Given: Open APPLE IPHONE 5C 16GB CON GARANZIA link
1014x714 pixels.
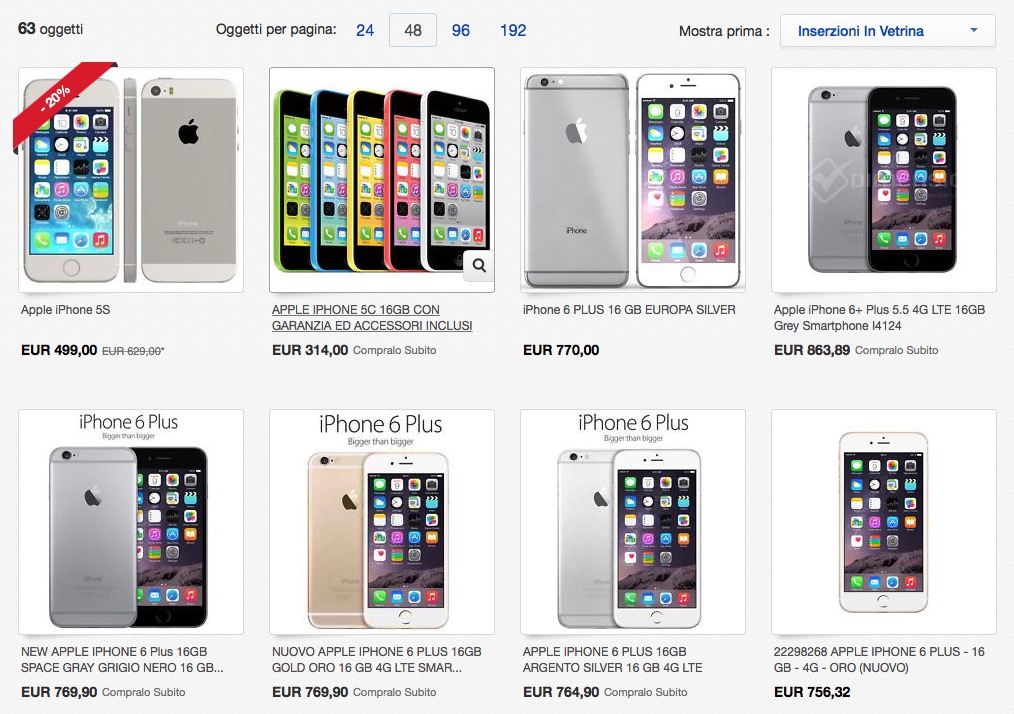Looking at the screenshot, I should [372, 318].
